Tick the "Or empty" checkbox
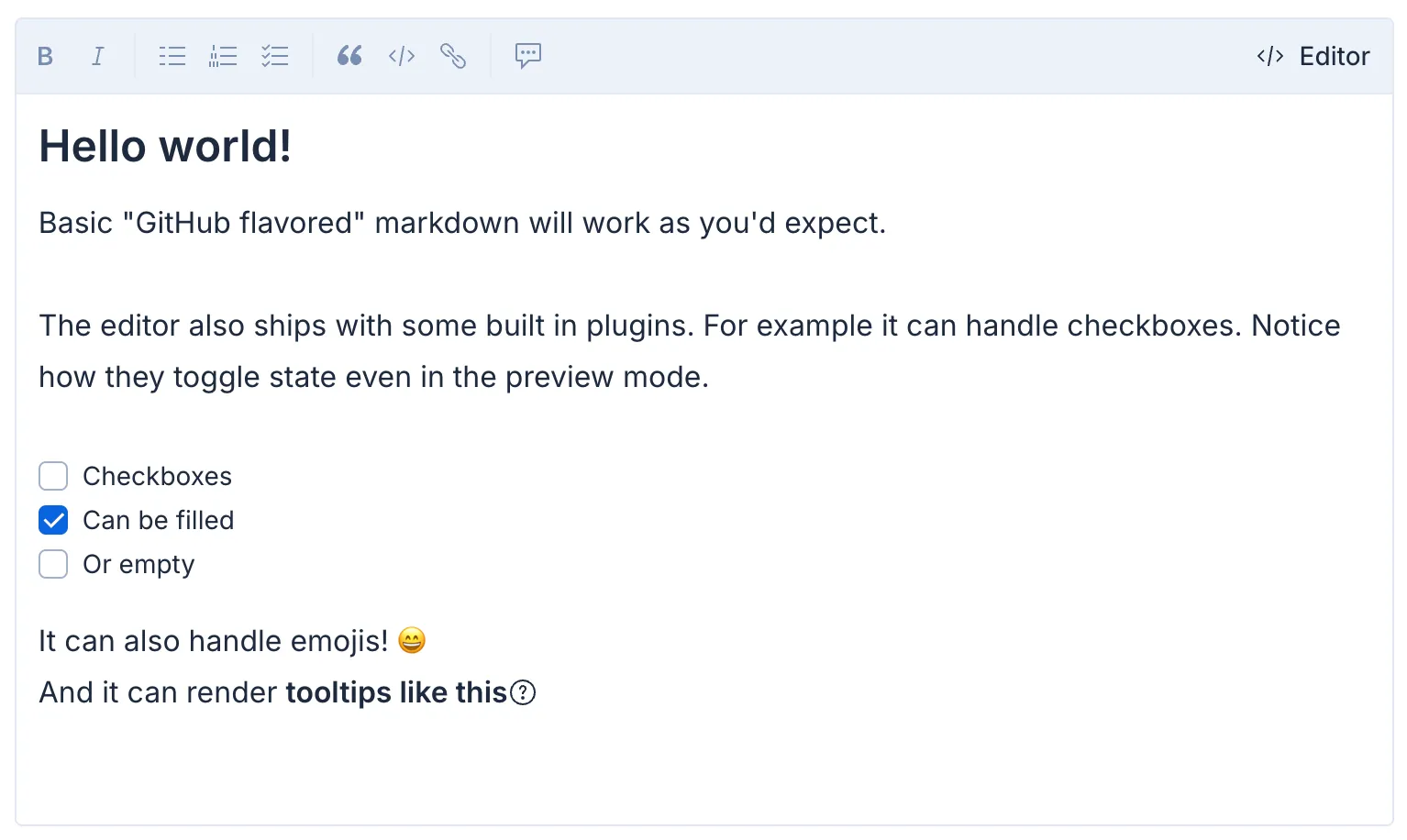Screen dimensions: 1407x840 click(x=53, y=565)
